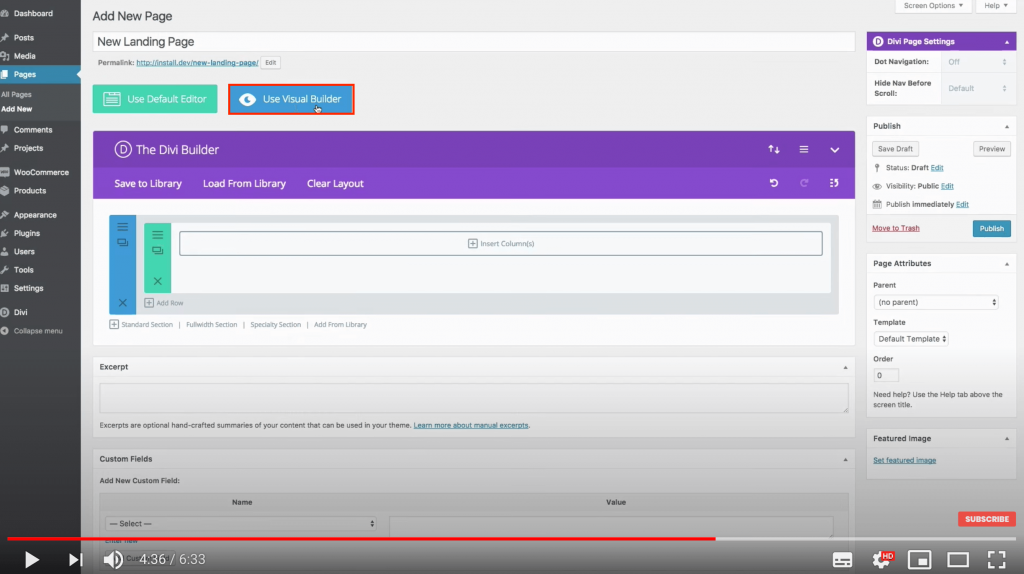The width and height of the screenshot is (1024, 574).
Task: Open WooCommerce menu
Action: click(40, 172)
